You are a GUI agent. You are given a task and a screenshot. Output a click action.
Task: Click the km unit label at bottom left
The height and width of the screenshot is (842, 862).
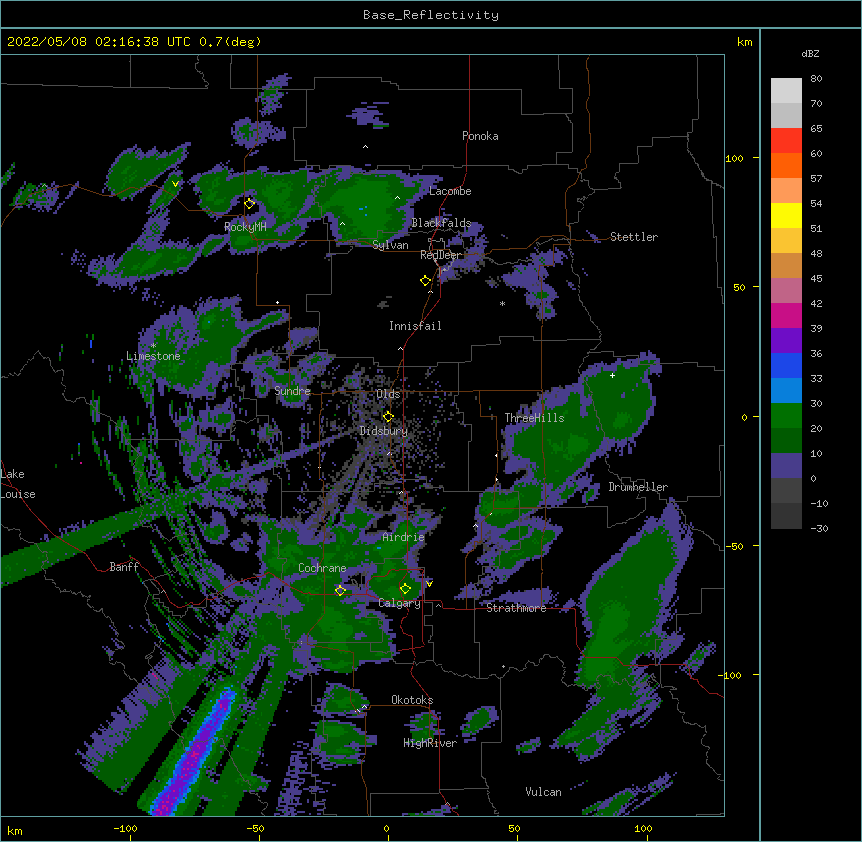[x=15, y=831]
